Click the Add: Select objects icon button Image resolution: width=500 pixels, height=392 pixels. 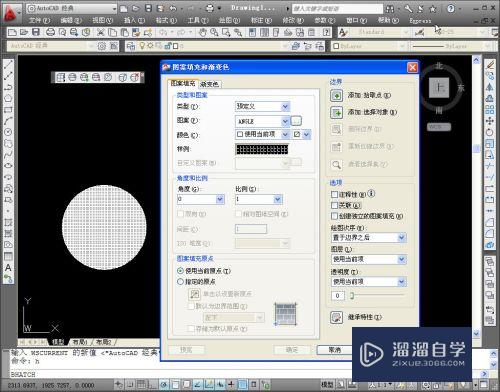pyautogui.click(x=336, y=112)
